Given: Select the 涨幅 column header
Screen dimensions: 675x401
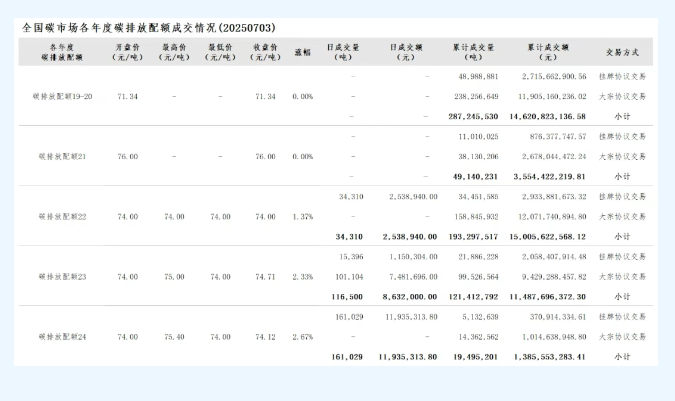Looking at the screenshot, I should (x=303, y=52).
